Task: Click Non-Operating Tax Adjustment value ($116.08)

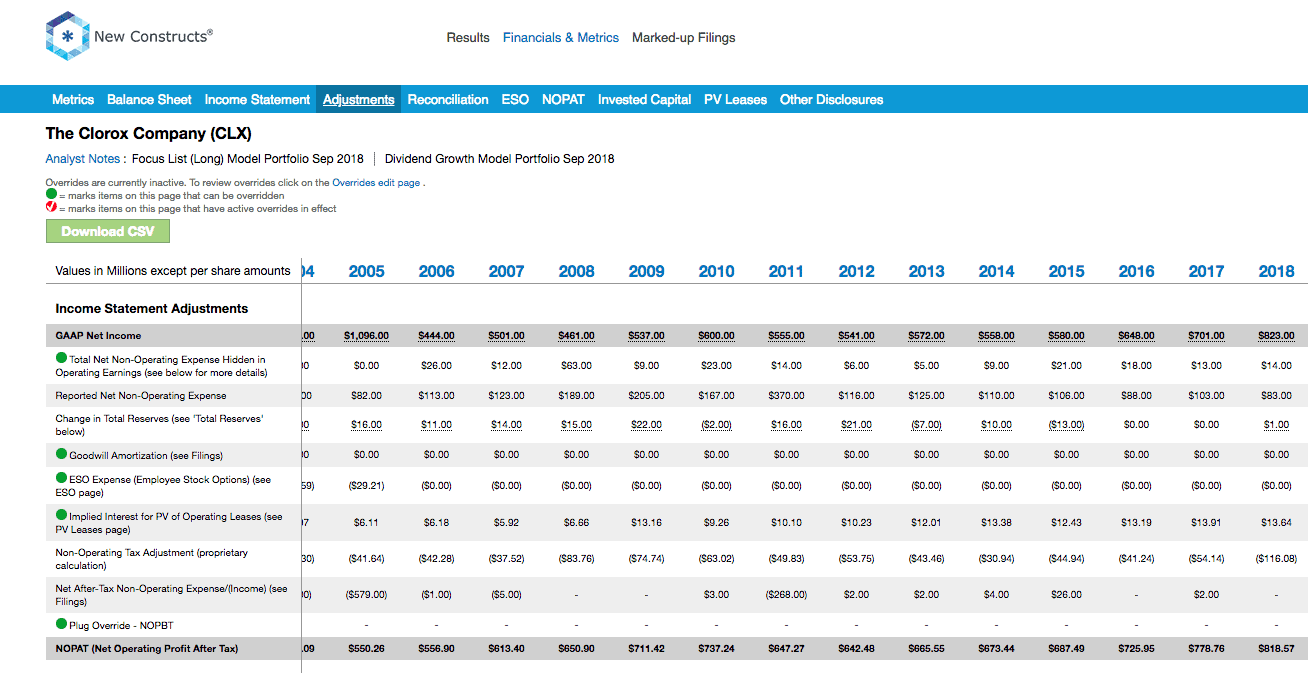Action: point(1276,559)
